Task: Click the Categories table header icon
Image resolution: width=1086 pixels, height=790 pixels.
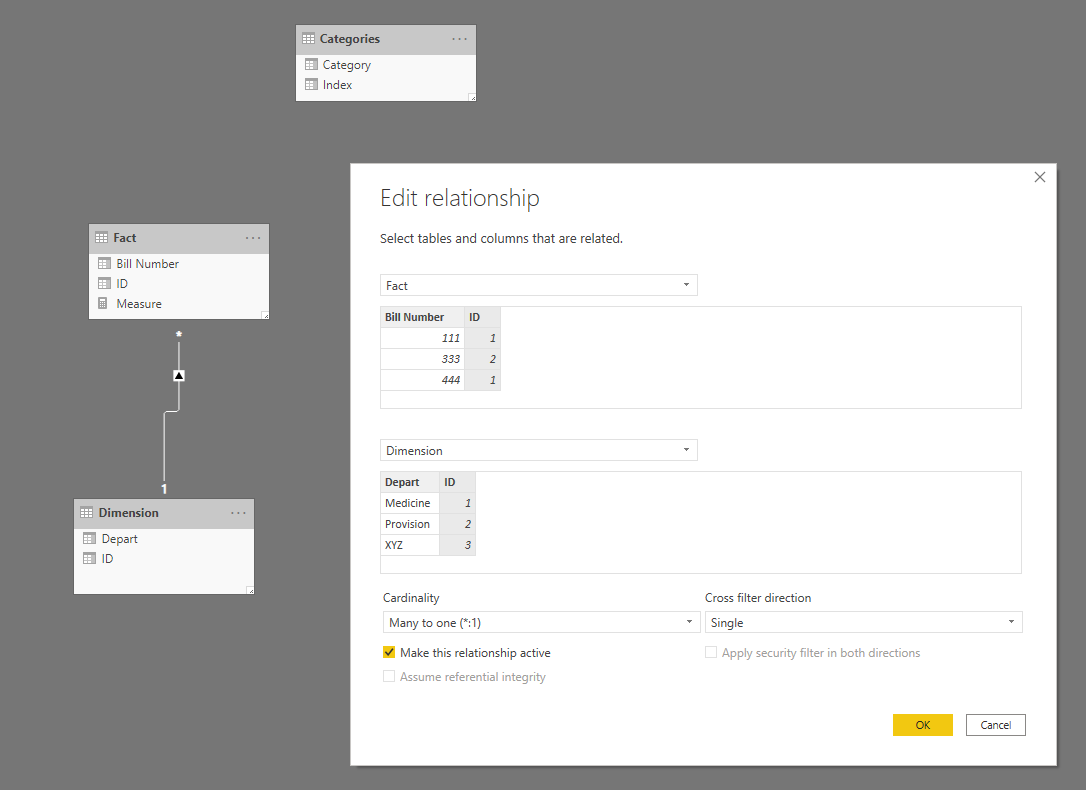Action: 308,39
